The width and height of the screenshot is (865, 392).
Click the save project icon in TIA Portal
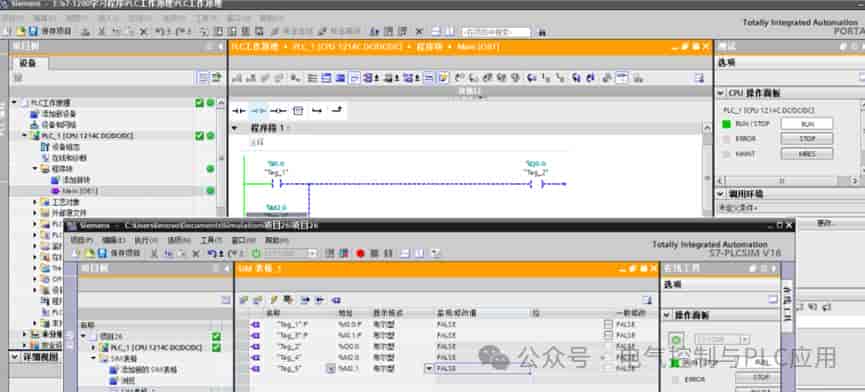[33, 31]
